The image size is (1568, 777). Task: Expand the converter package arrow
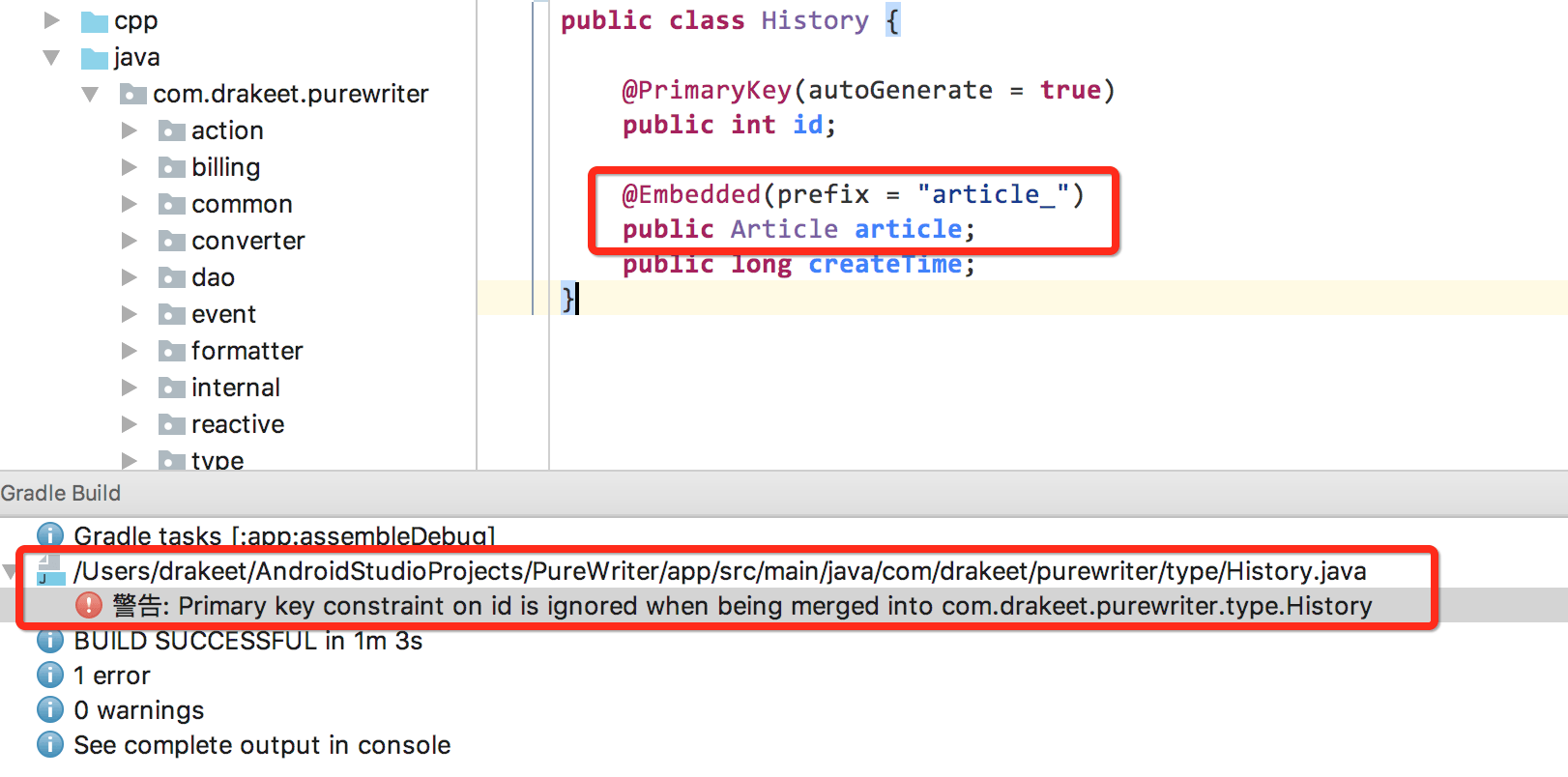129,242
